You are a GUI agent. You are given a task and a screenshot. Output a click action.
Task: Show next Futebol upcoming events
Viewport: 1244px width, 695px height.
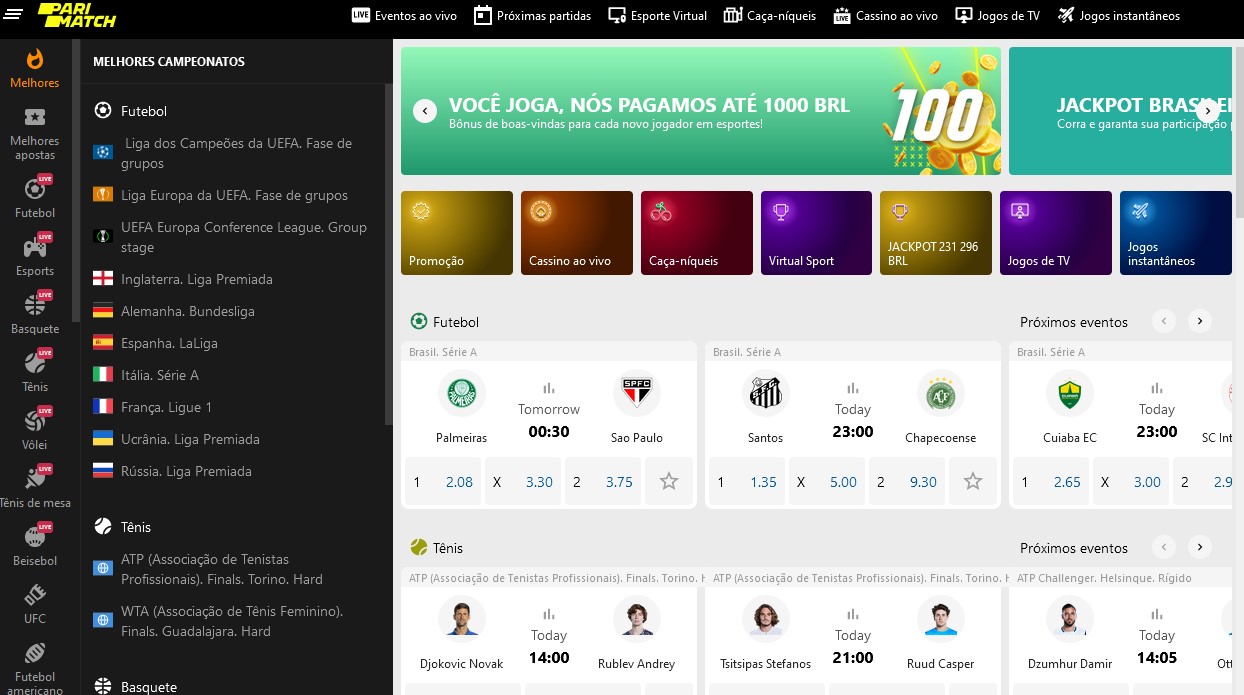pyautogui.click(x=1200, y=321)
